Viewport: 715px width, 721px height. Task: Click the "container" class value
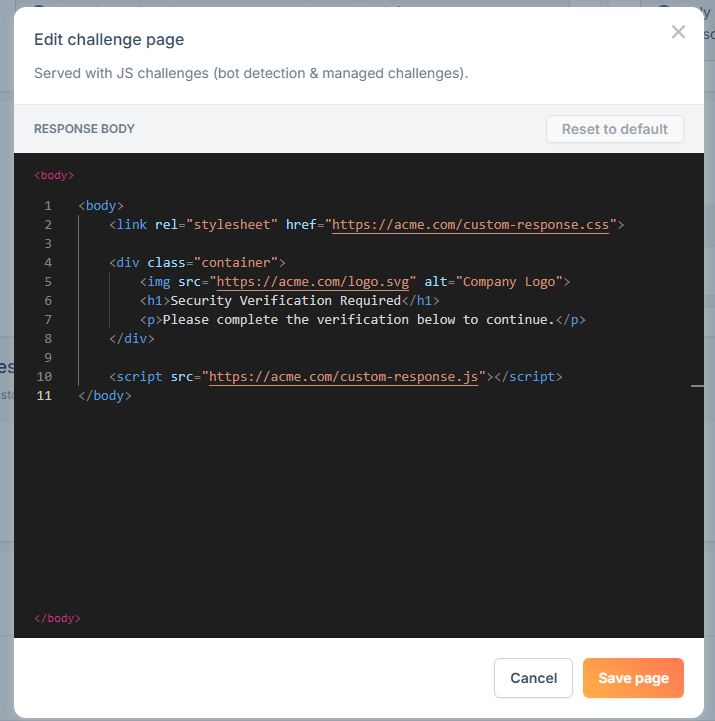(235, 263)
